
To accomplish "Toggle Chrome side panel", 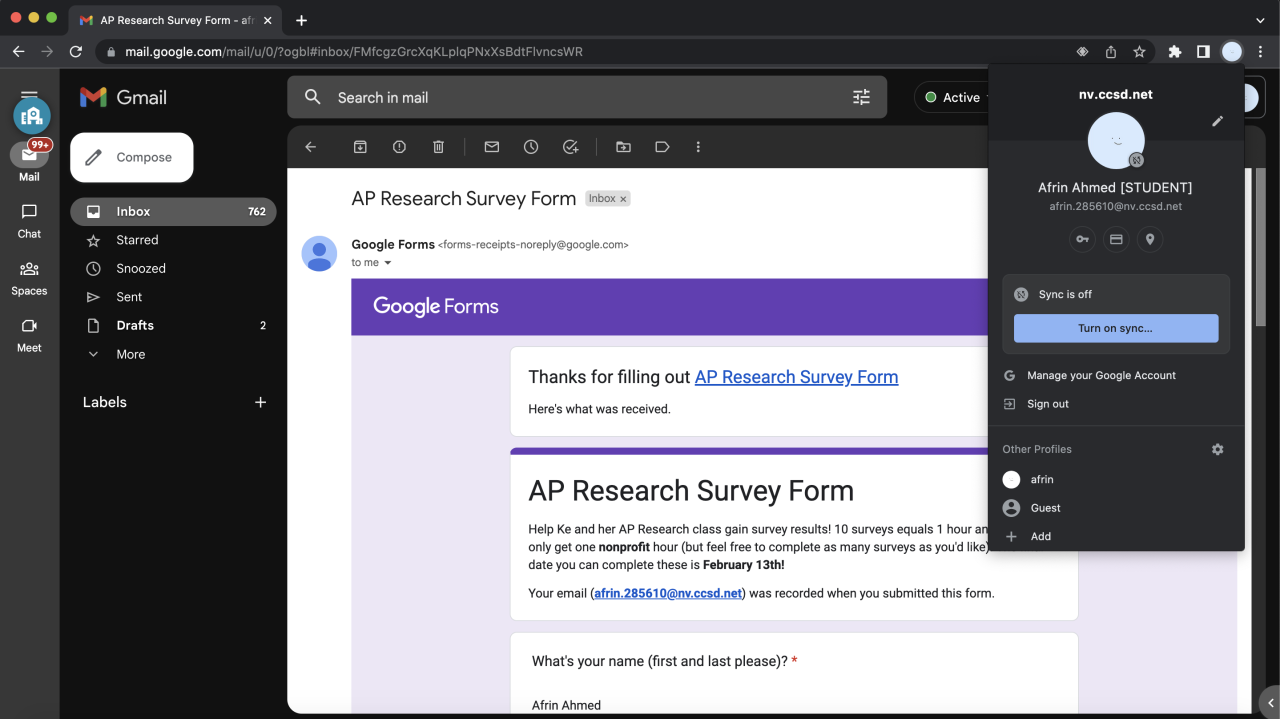I will click(x=1203, y=51).
